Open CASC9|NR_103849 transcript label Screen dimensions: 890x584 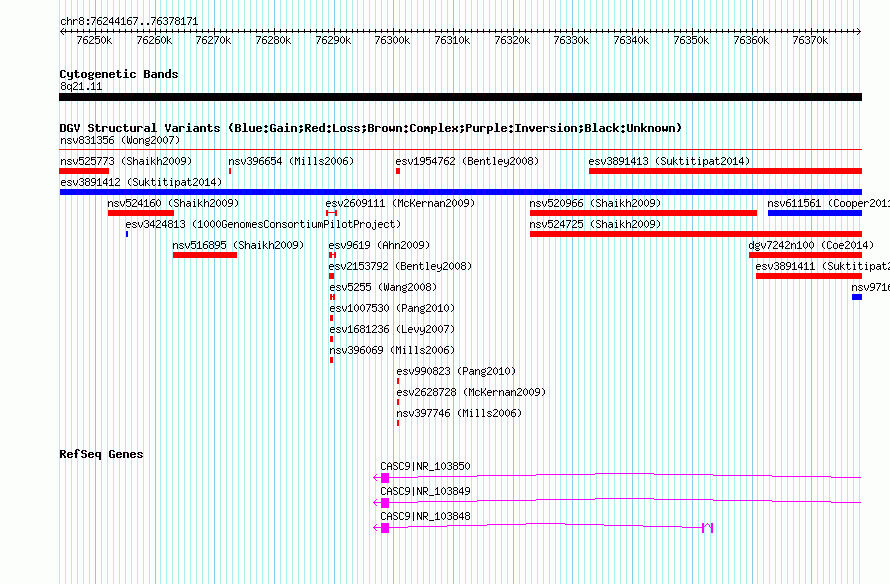point(425,491)
